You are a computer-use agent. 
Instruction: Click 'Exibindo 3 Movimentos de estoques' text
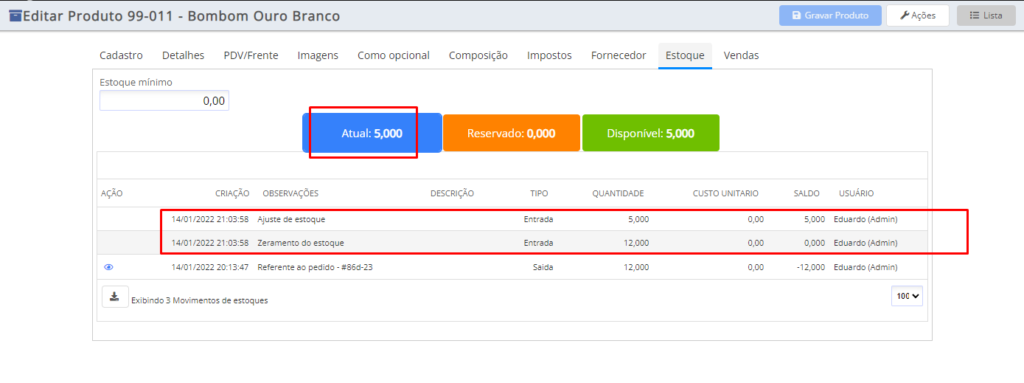click(x=199, y=301)
